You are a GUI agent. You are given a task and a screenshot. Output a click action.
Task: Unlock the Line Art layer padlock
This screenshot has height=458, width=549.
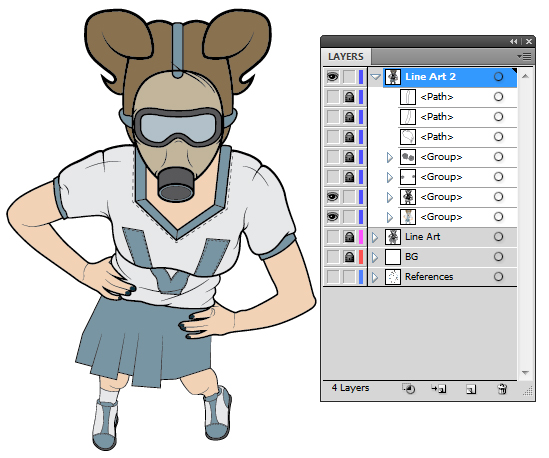pyautogui.click(x=349, y=237)
